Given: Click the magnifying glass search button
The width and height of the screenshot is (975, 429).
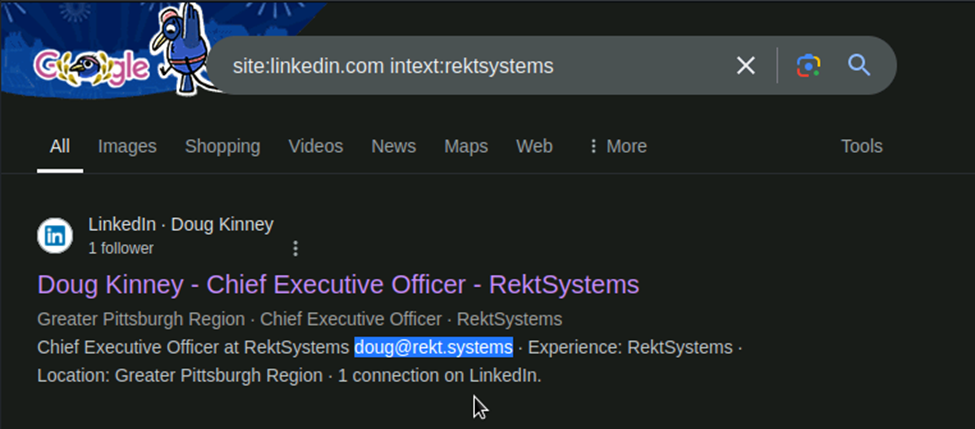Looking at the screenshot, I should 859,65.
